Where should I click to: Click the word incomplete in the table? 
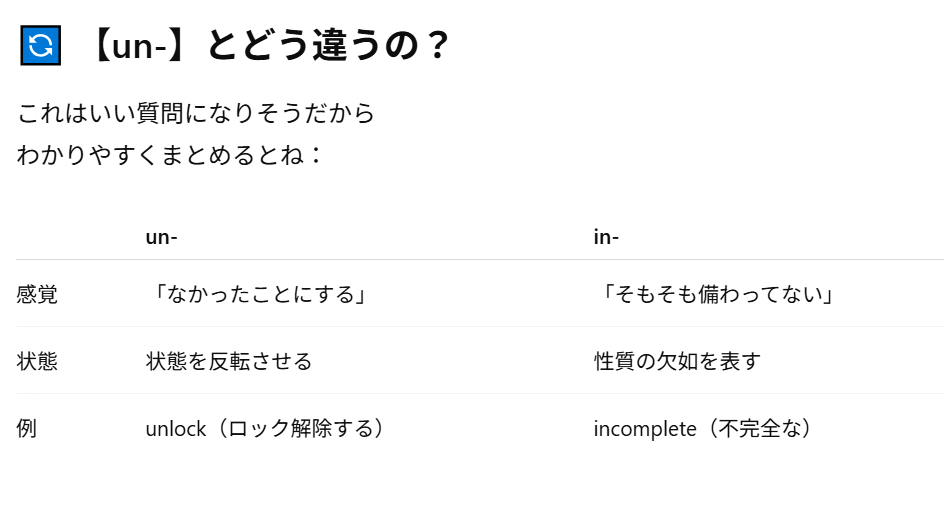click(645, 429)
